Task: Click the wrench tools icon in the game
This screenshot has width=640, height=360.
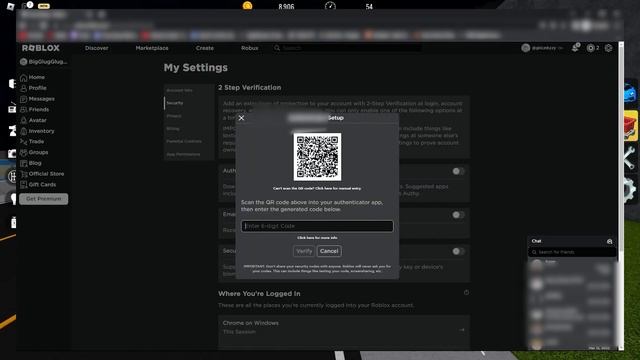Action: (630, 158)
